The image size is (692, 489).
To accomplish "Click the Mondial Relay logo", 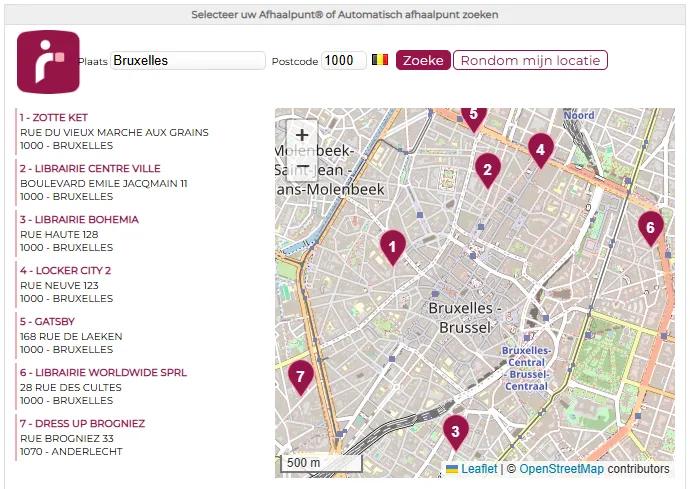I will (x=49, y=61).
